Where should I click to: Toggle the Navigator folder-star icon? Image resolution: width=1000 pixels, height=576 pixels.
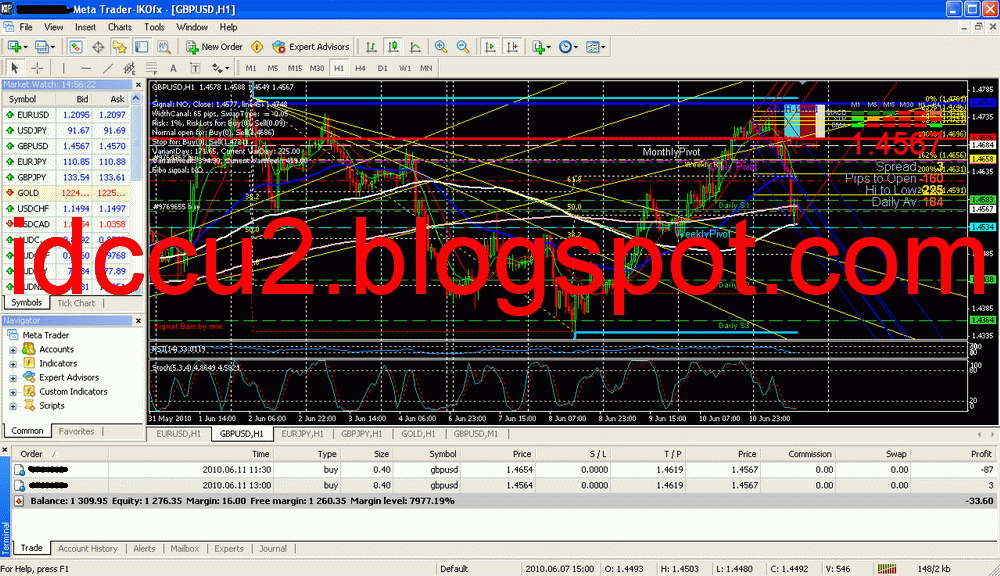click(x=119, y=47)
